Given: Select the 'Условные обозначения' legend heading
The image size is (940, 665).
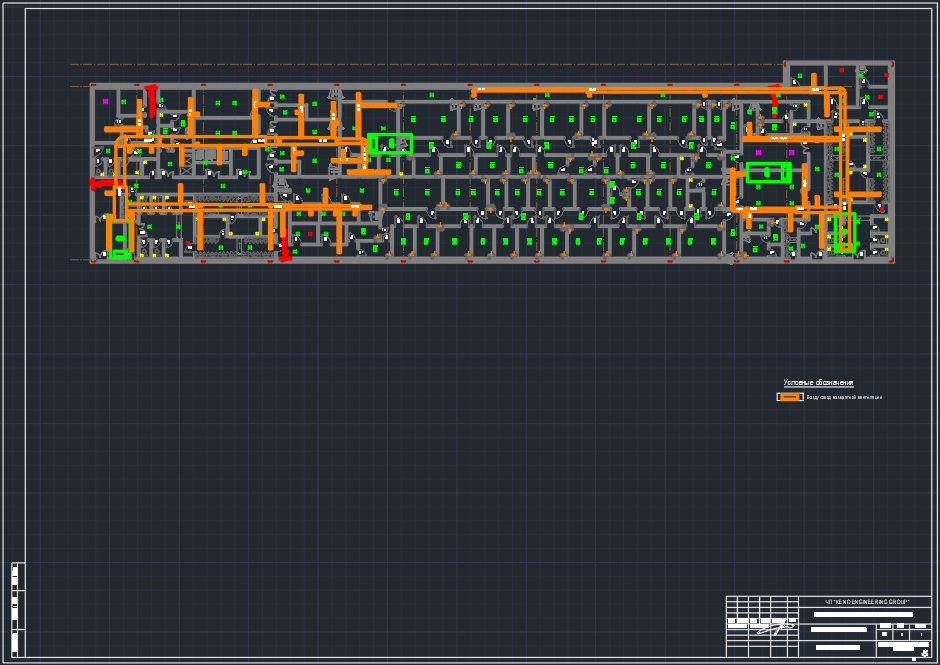Looking at the screenshot, I should coord(818,383).
